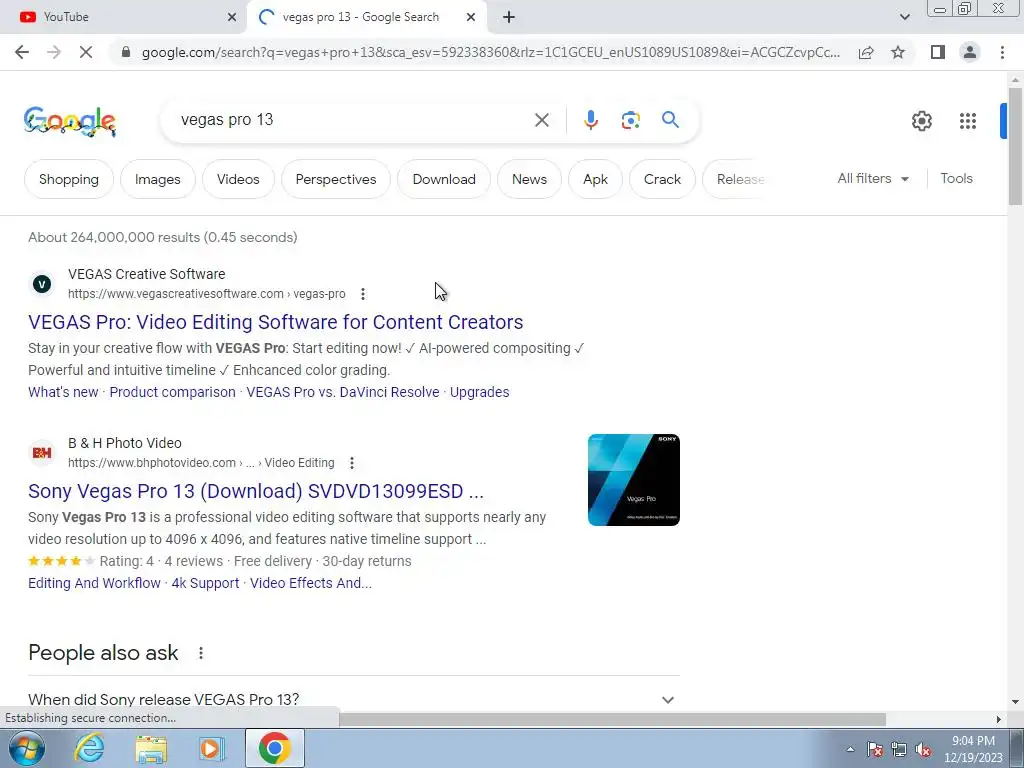Open the Upgrades sitelink
This screenshot has height=768, width=1024.
[x=479, y=392]
